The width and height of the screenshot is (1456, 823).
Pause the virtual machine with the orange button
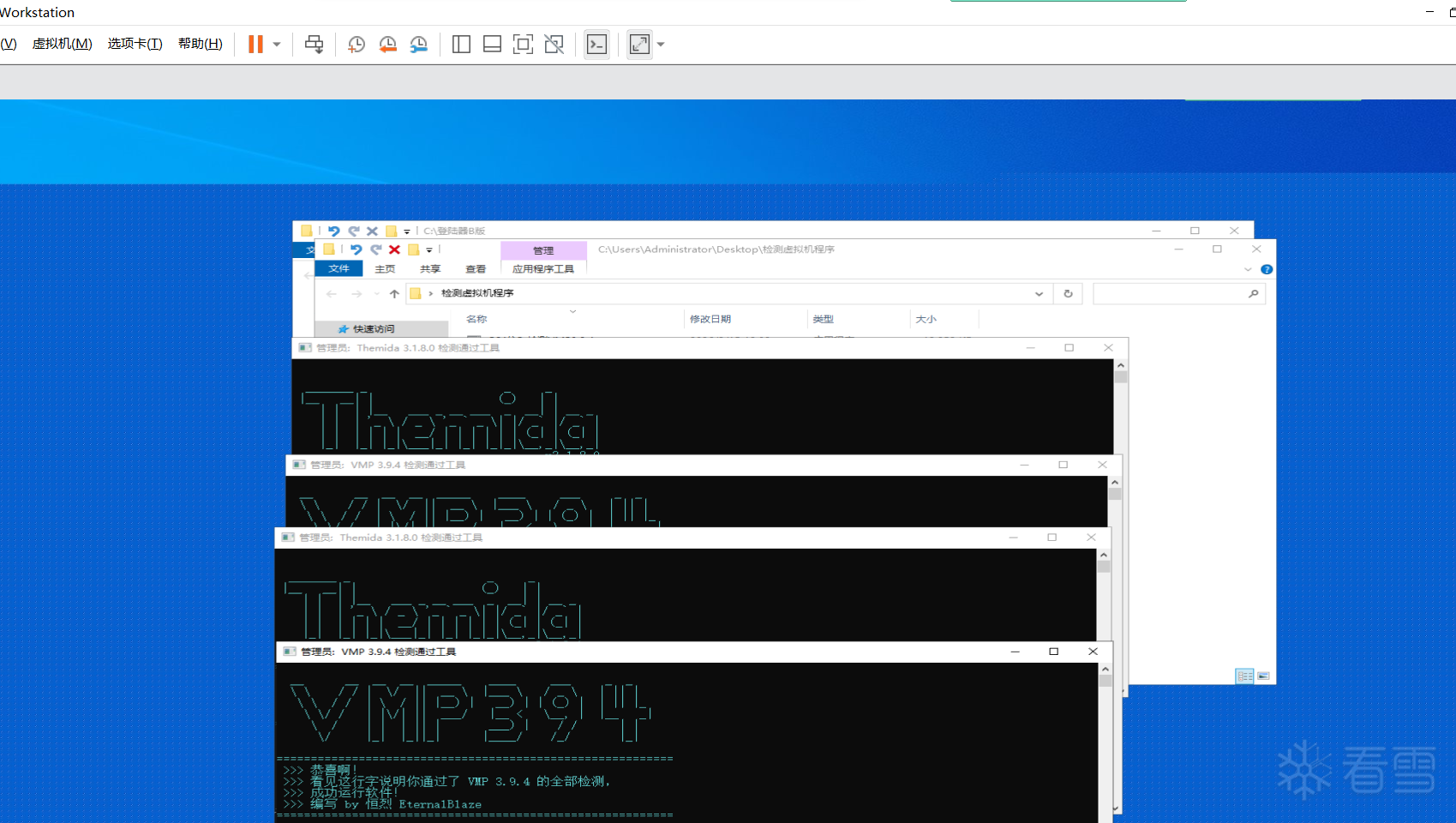pyautogui.click(x=255, y=45)
